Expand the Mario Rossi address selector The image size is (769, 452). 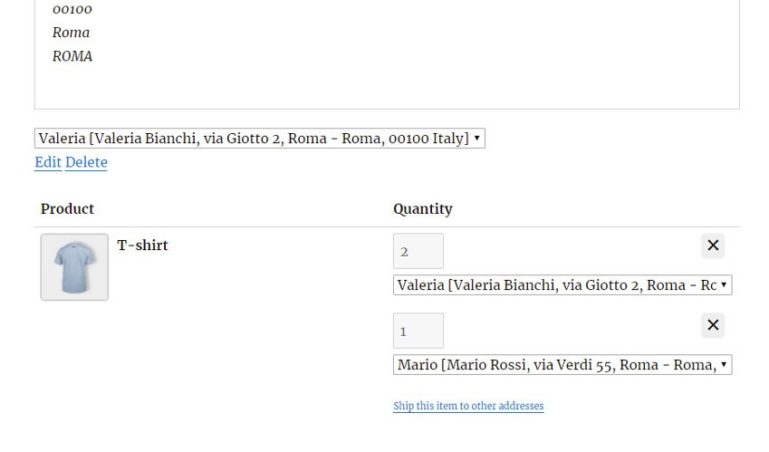click(x=563, y=365)
